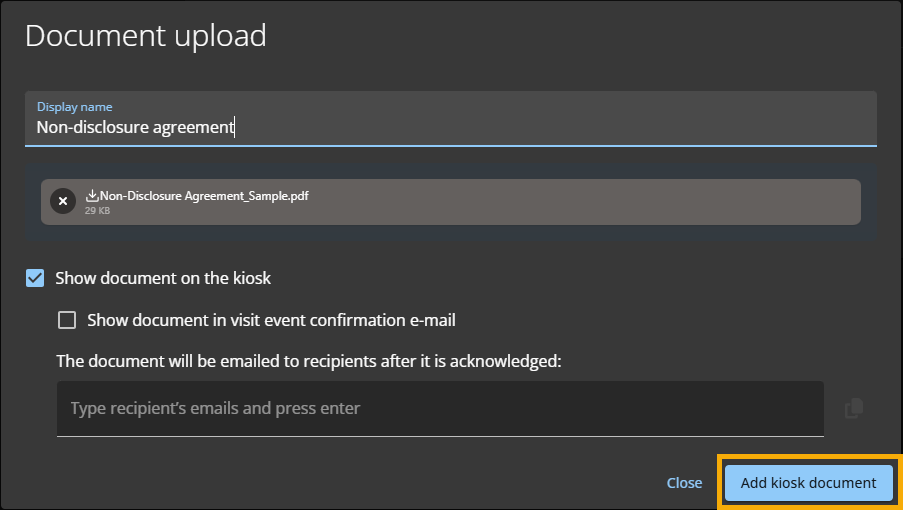Remove the uploaded Non-Disclosure Agreement file
The height and width of the screenshot is (510, 903).
click(x=63, y=201)
